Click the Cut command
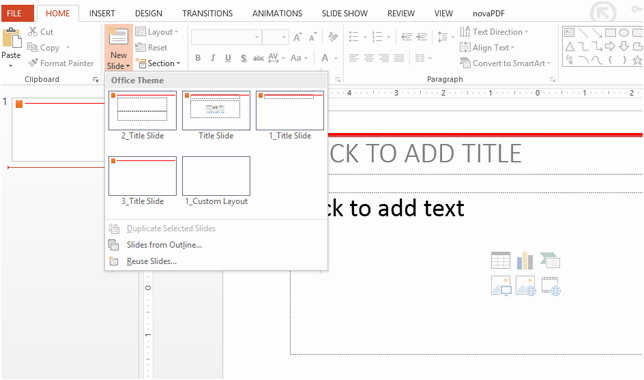The image size is (644, 380). click(x=41, y=32)
